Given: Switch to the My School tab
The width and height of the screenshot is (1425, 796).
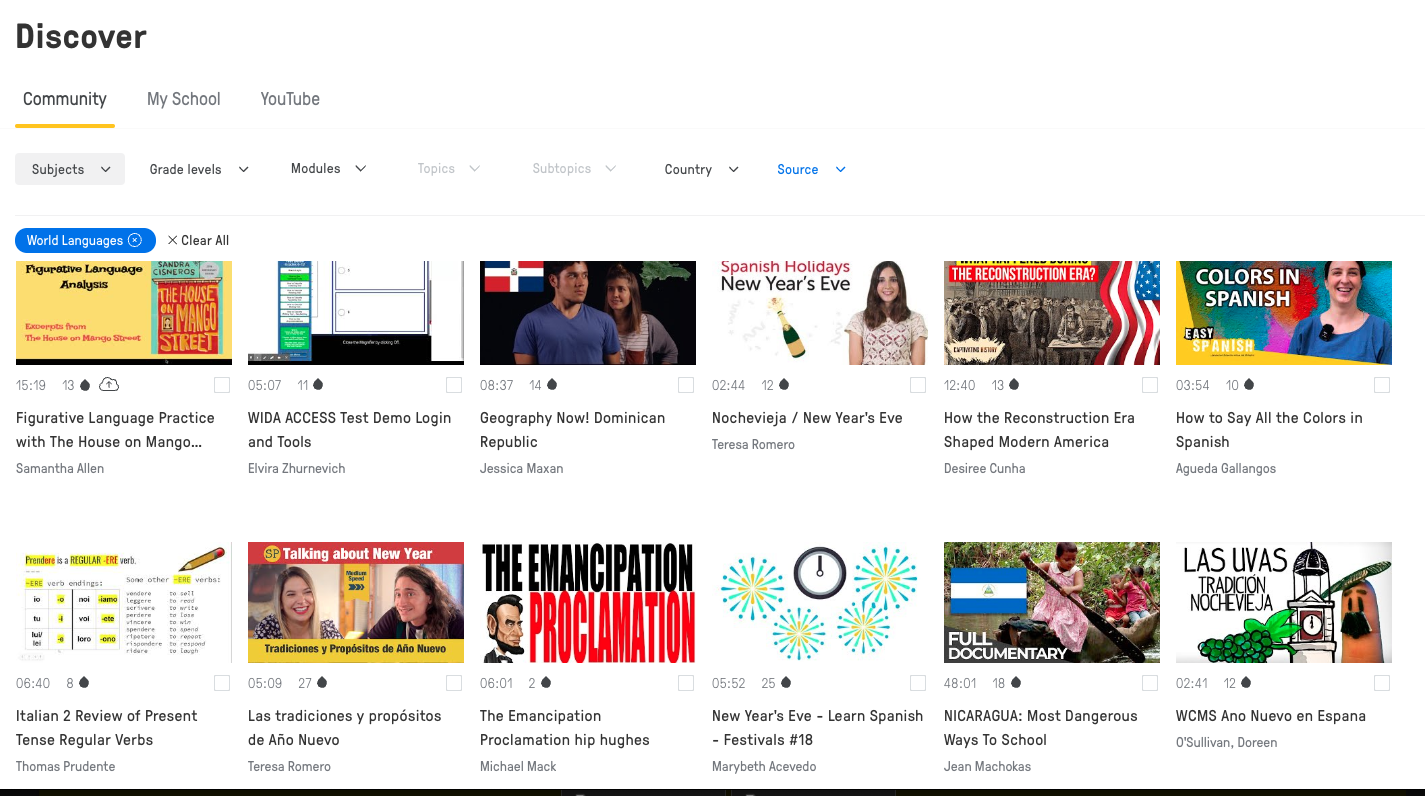Looking at the screenshot, I should click(184, 99).
